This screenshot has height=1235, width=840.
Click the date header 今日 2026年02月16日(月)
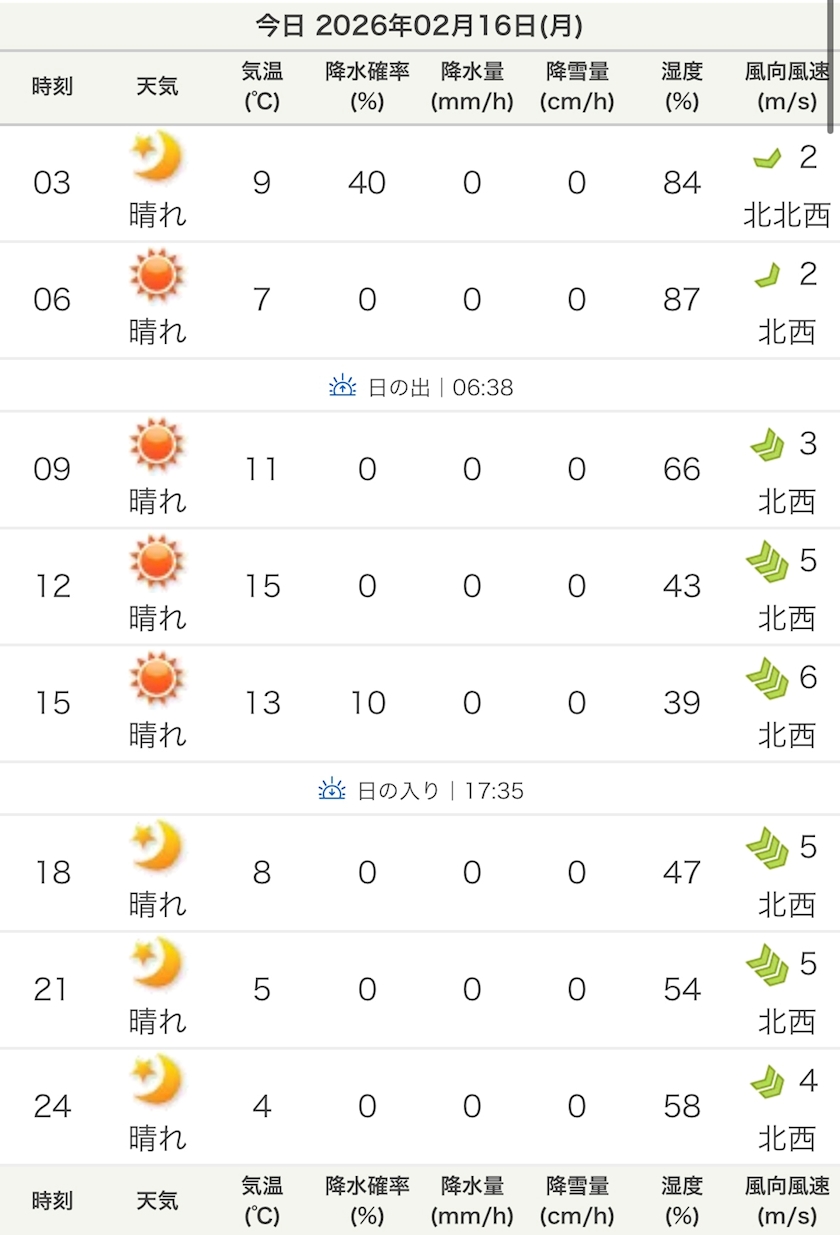tap(419, 25)
